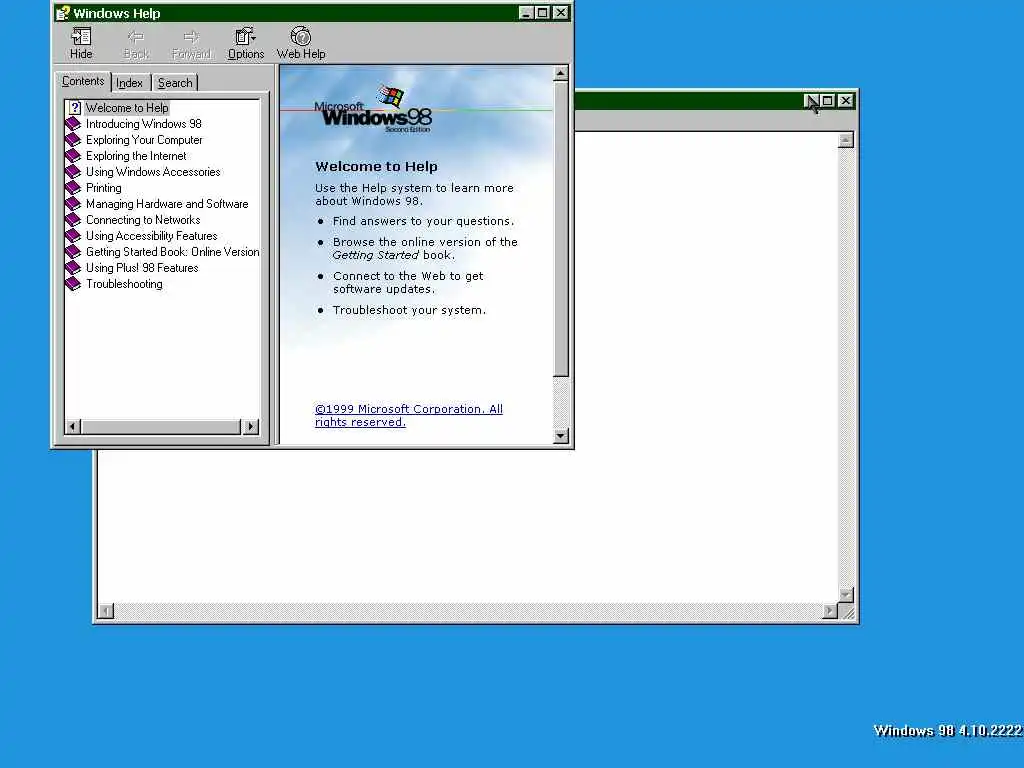
Task: Click the Back arrow toolbar icon
Action: 136,43
